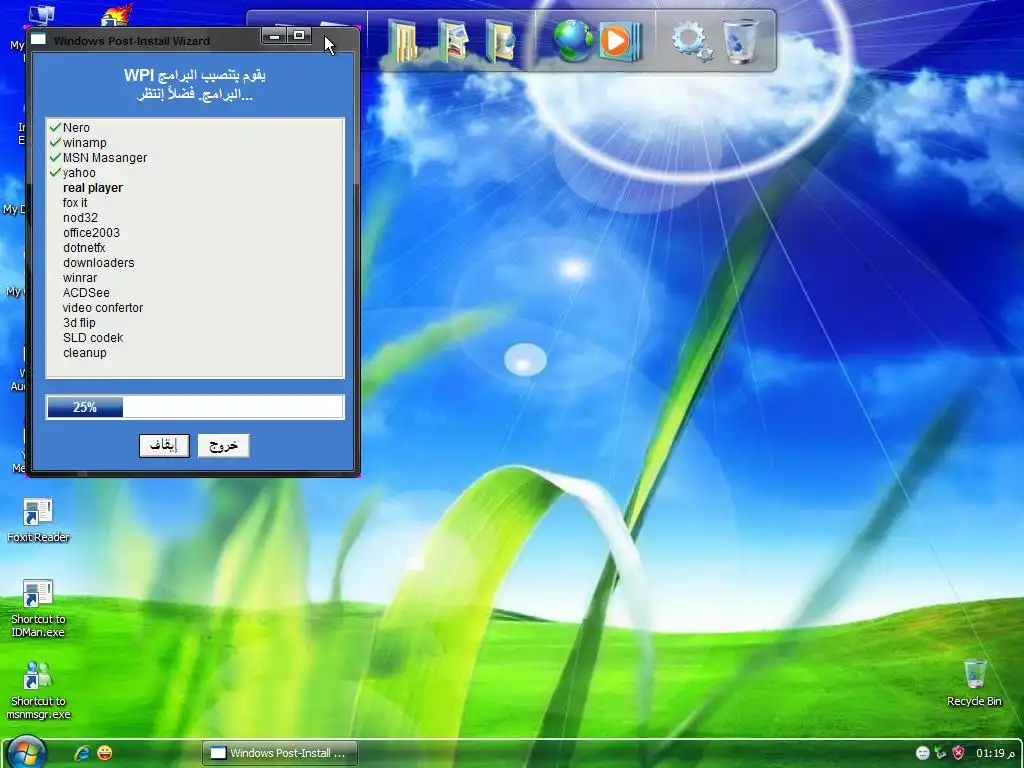The width and height of the screenshot is (1024, 768).
Task: Click the white smiley tray icon
Action: coord(923,753)
